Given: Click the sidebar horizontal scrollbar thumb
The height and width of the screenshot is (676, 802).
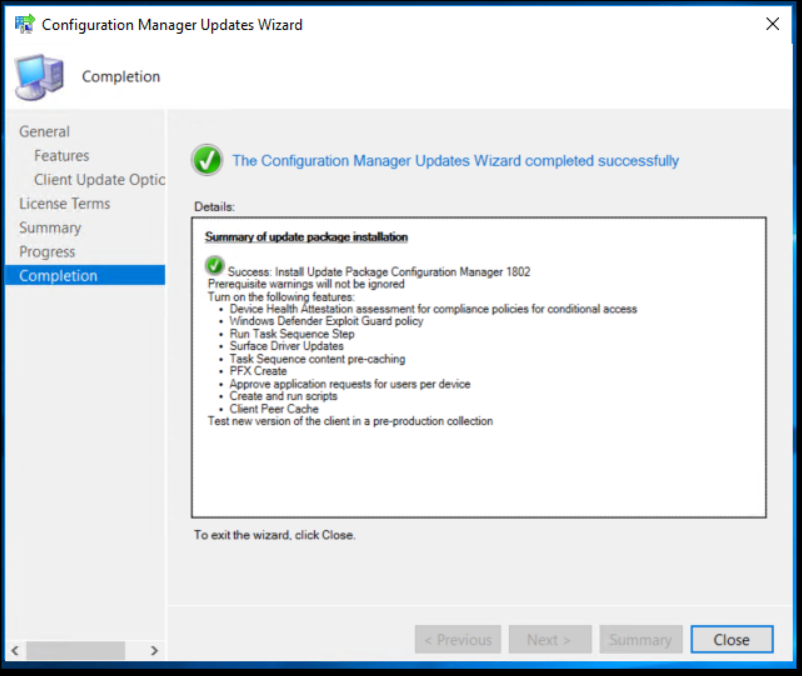Looking at the screenshot, I should [x=76, y=650].
